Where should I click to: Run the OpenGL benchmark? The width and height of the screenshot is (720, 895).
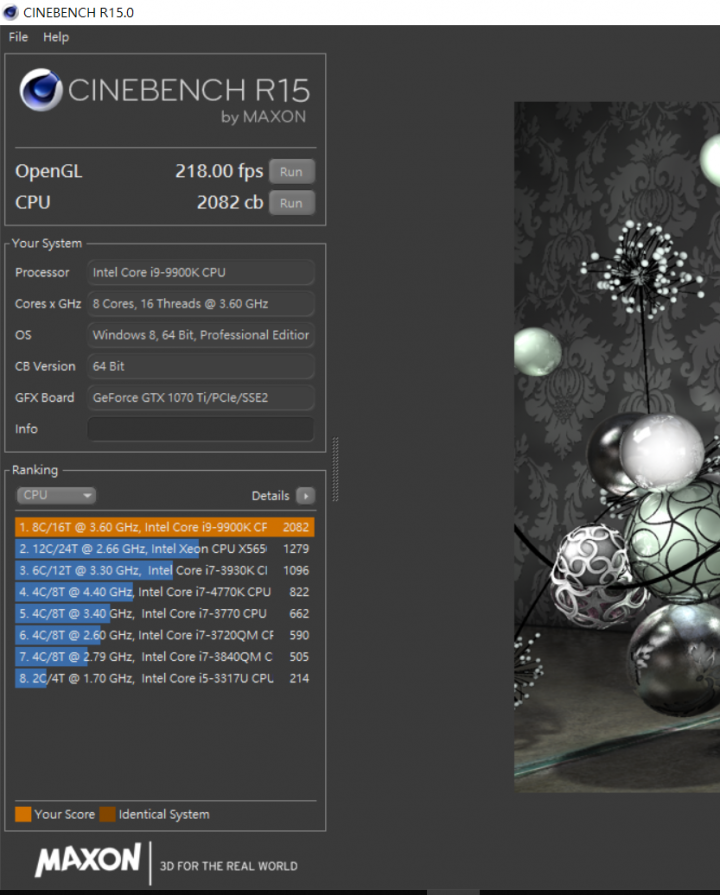tap(291, 172)
